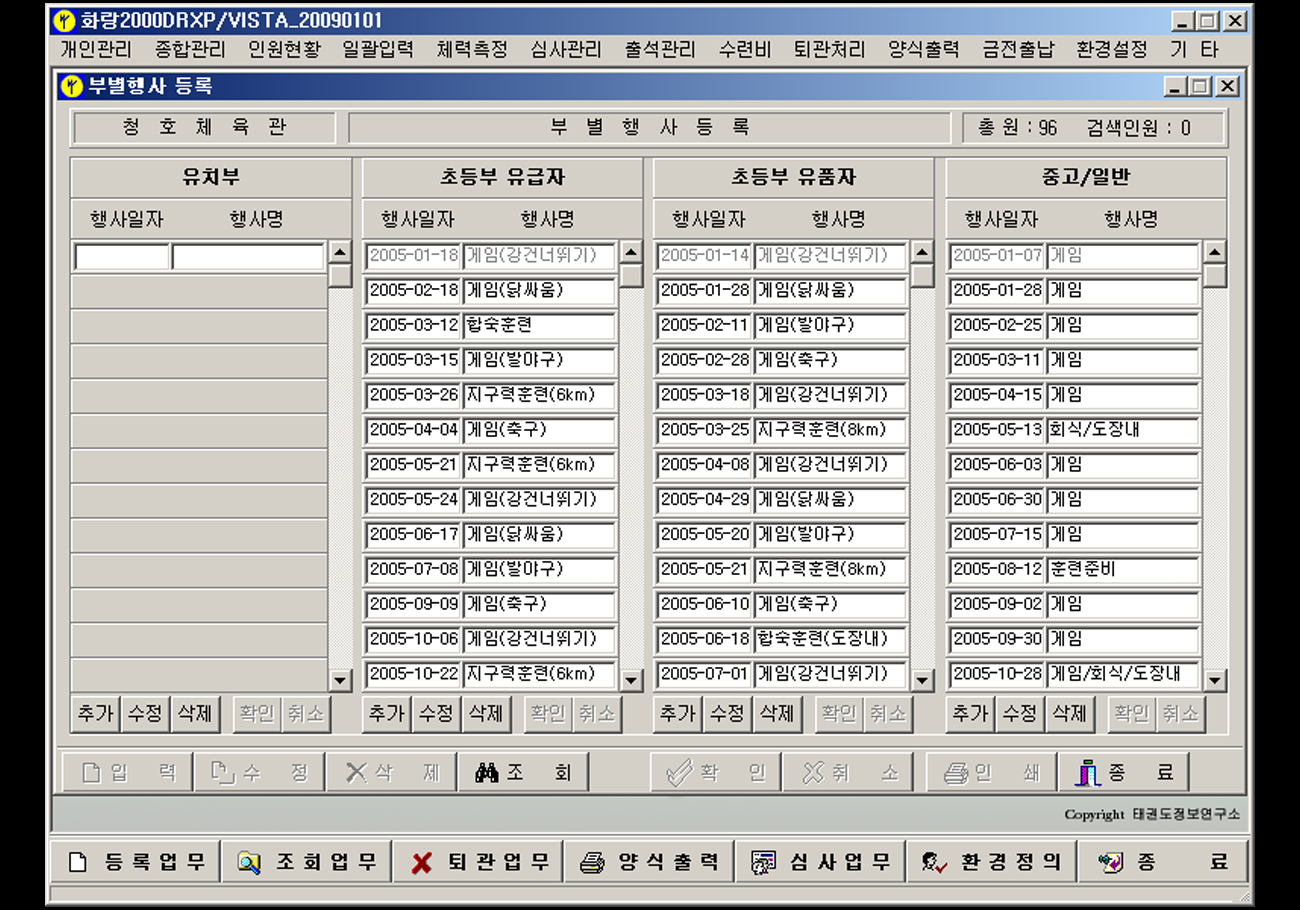Click the 청호체육관 name panel
The width and height of the screenshot is (1300, 910).
coord(204,128)
